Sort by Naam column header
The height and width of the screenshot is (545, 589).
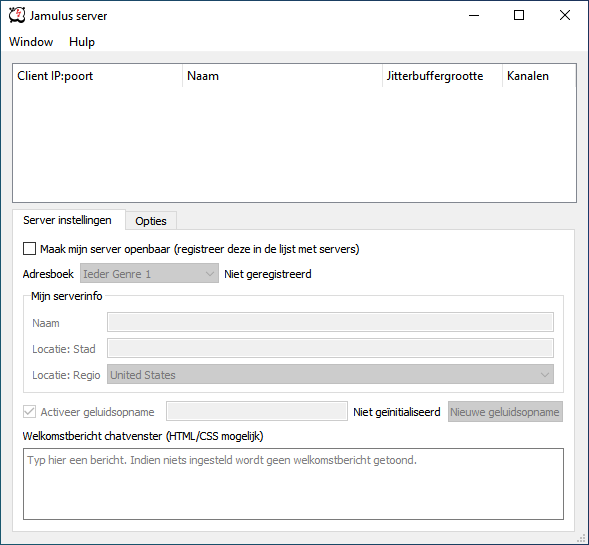(x=282, y=76)
